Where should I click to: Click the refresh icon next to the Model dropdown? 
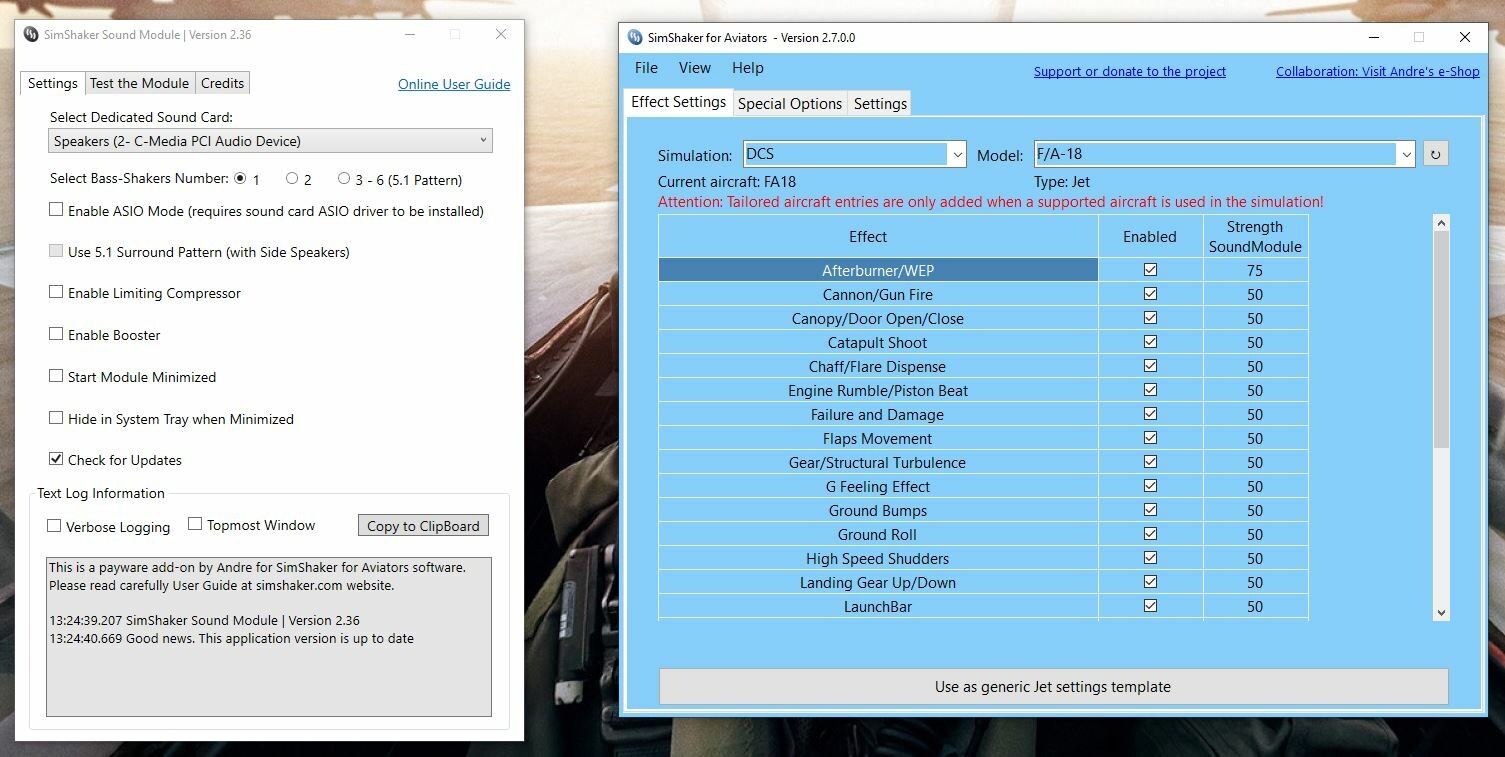point(1435,154)
